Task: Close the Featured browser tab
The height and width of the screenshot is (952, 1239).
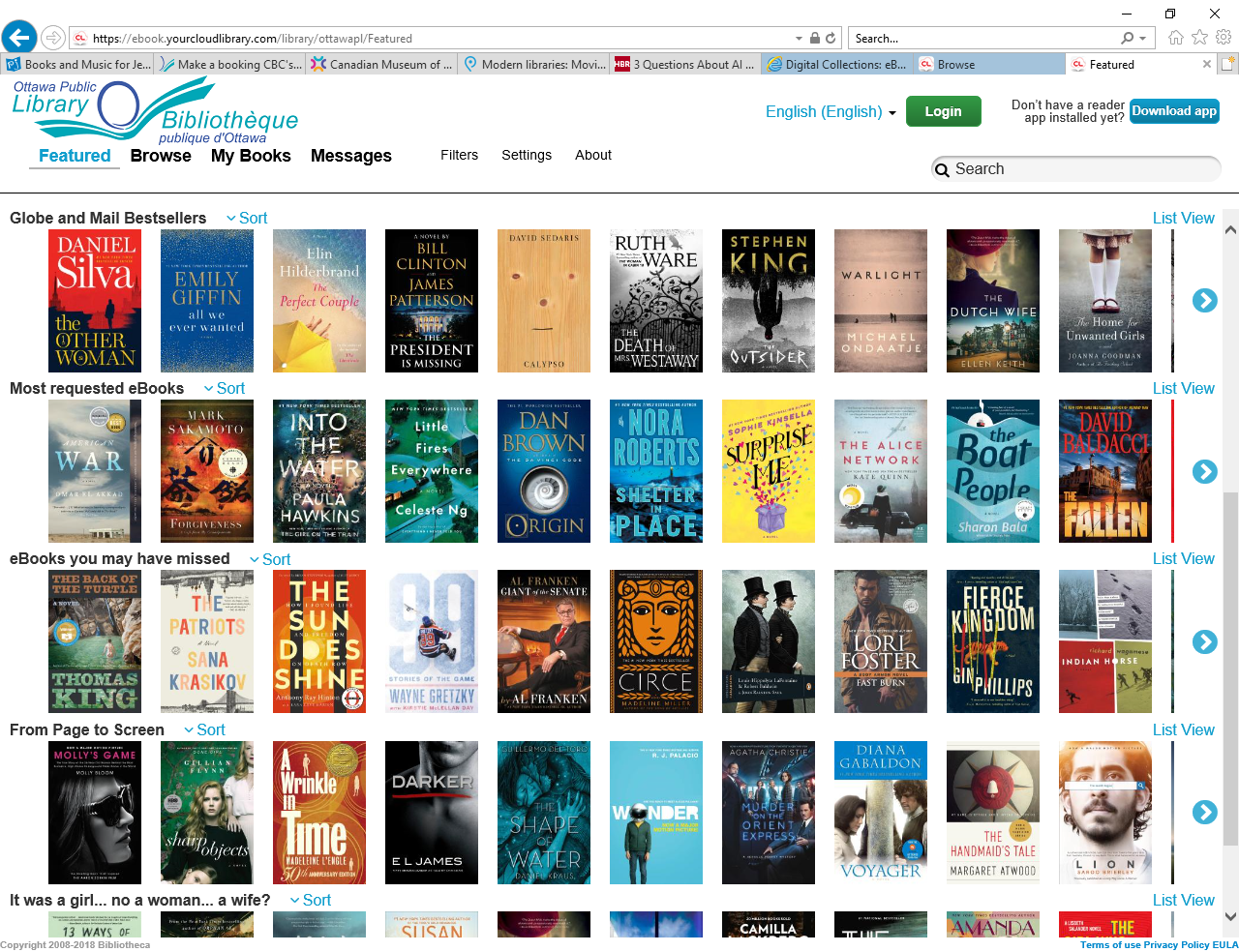Action: click(x=1206, y=64)
